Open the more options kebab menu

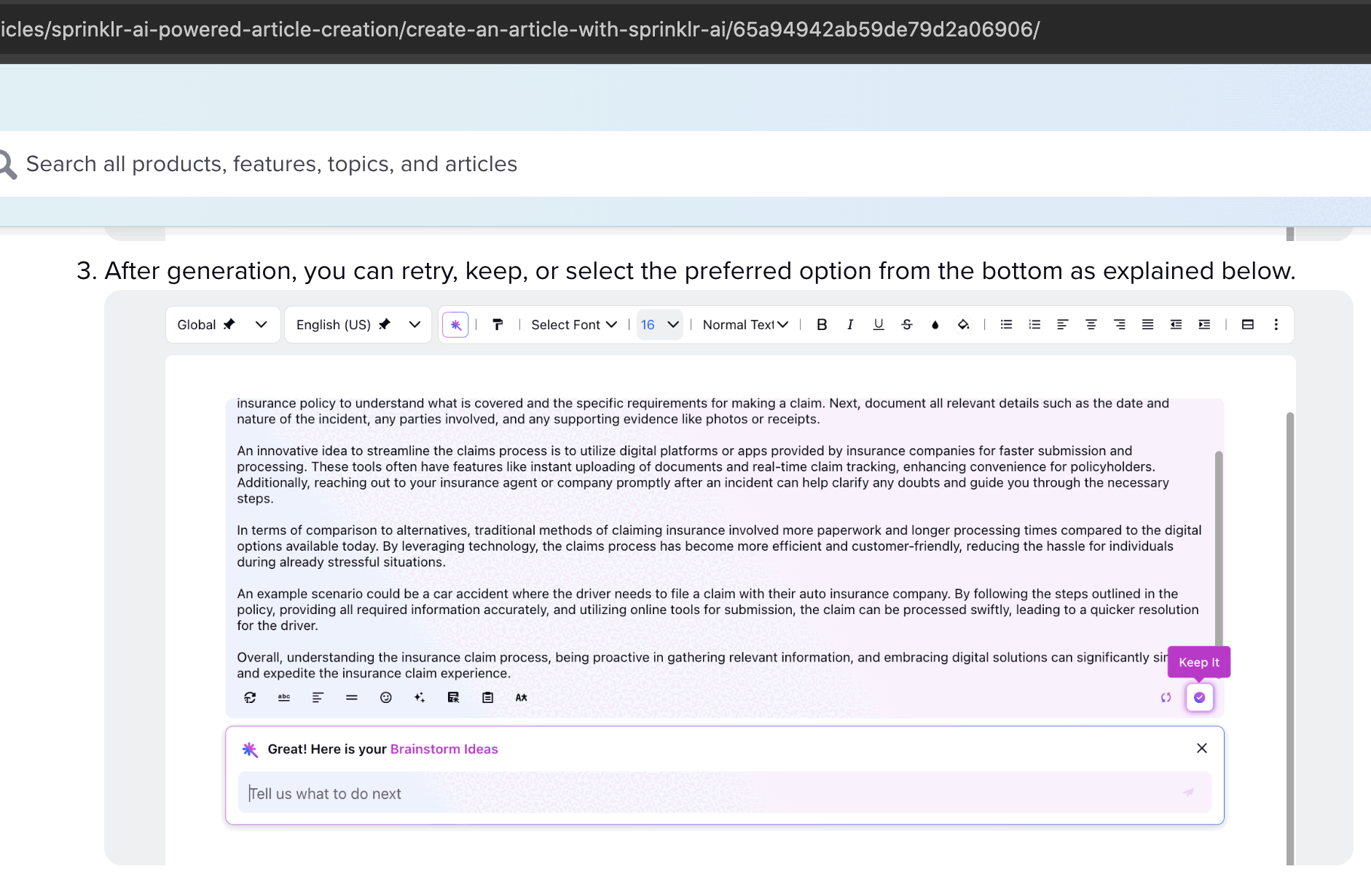(1276, 325)
